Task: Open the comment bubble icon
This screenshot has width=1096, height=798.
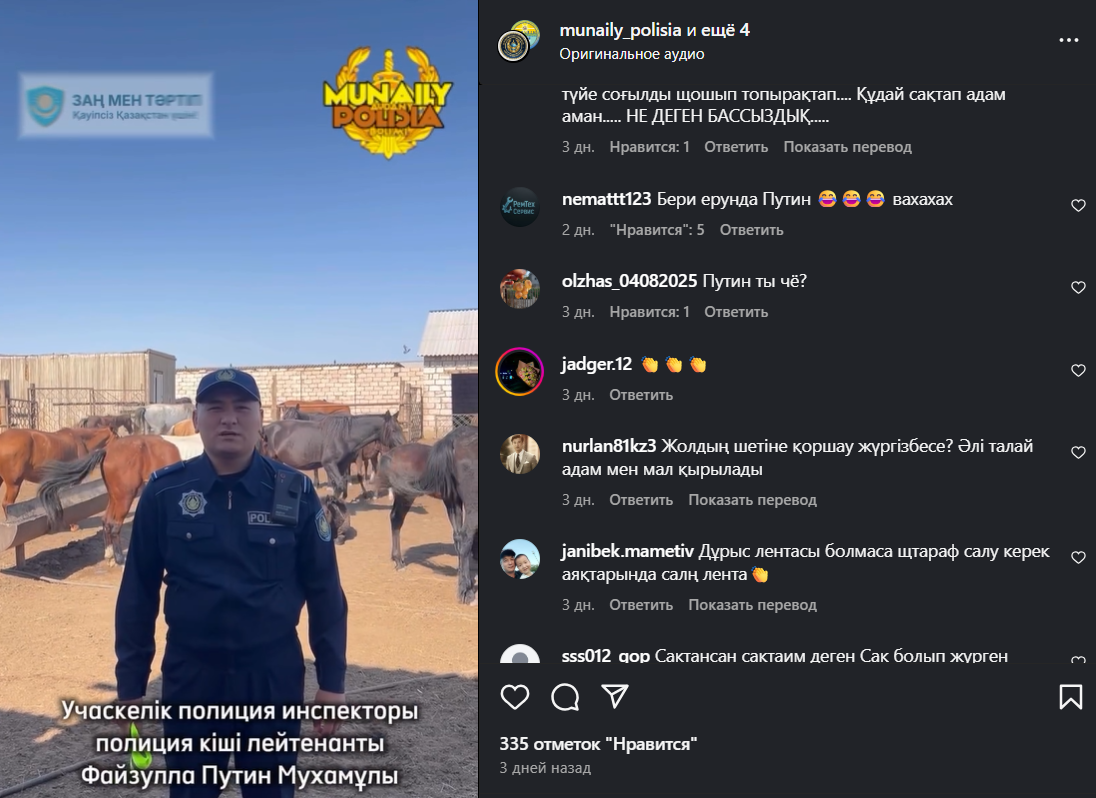Action: pyautogui.click(x=565, y=697)
